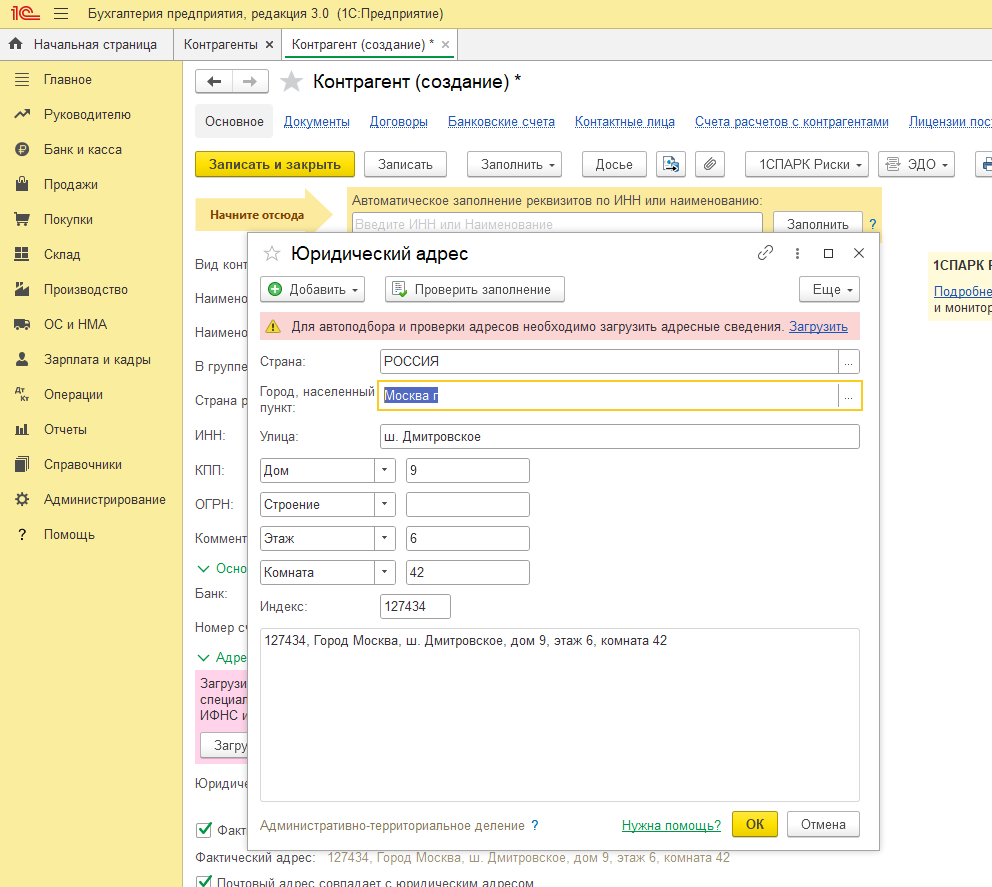Click Записать и закрыть button
This screenshot has width=992, height=887.
click(x=275, y=164)
